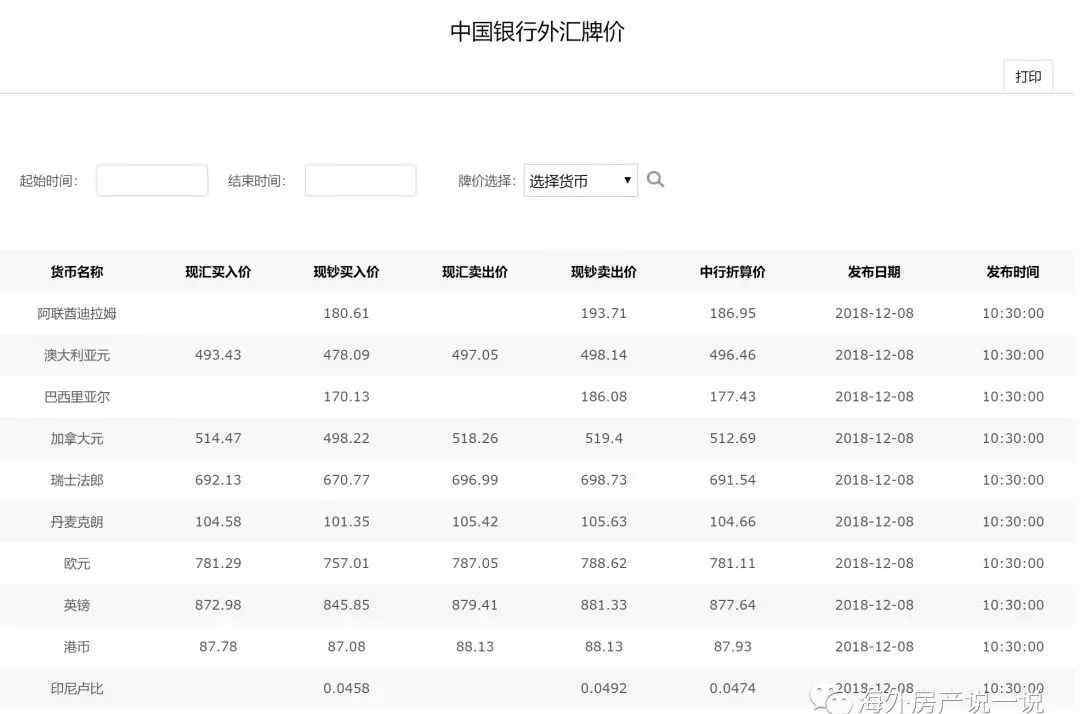Click the 881.33 cash selling value
The height and width of the screenshot is (714, 1080).
pos(603,605)
